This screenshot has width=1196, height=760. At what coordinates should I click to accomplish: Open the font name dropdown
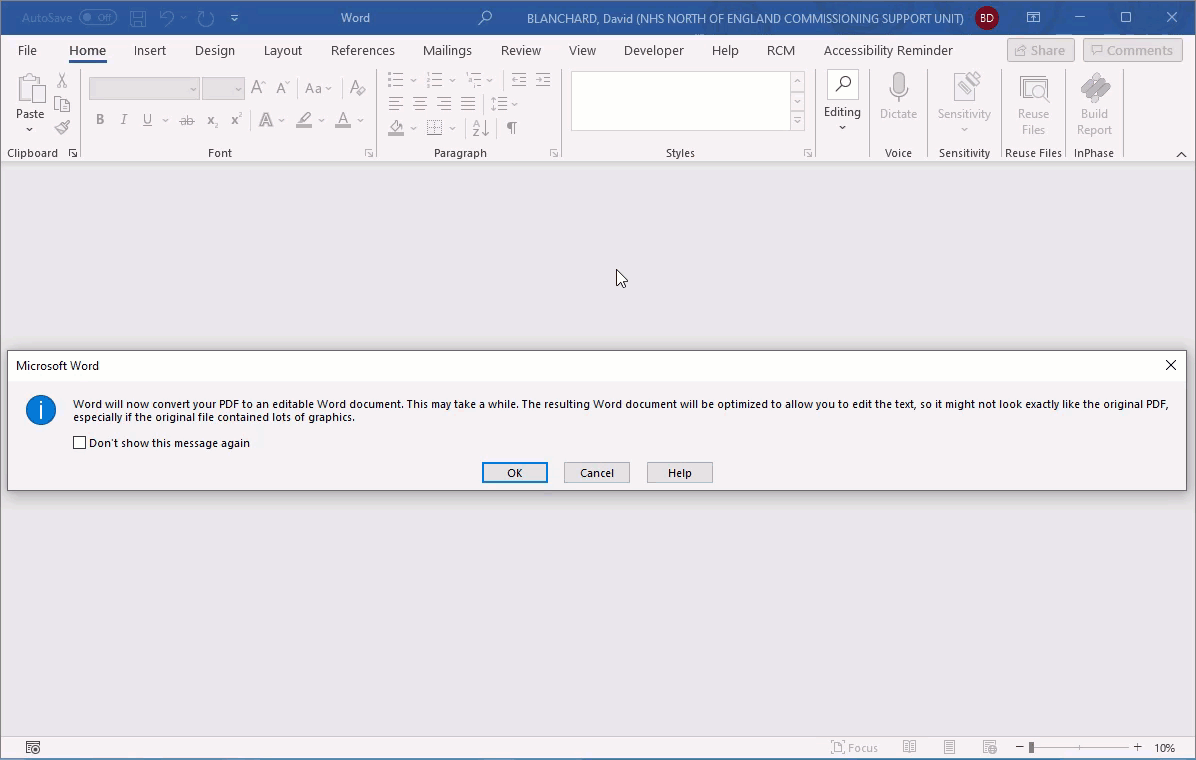coord(193,89)
